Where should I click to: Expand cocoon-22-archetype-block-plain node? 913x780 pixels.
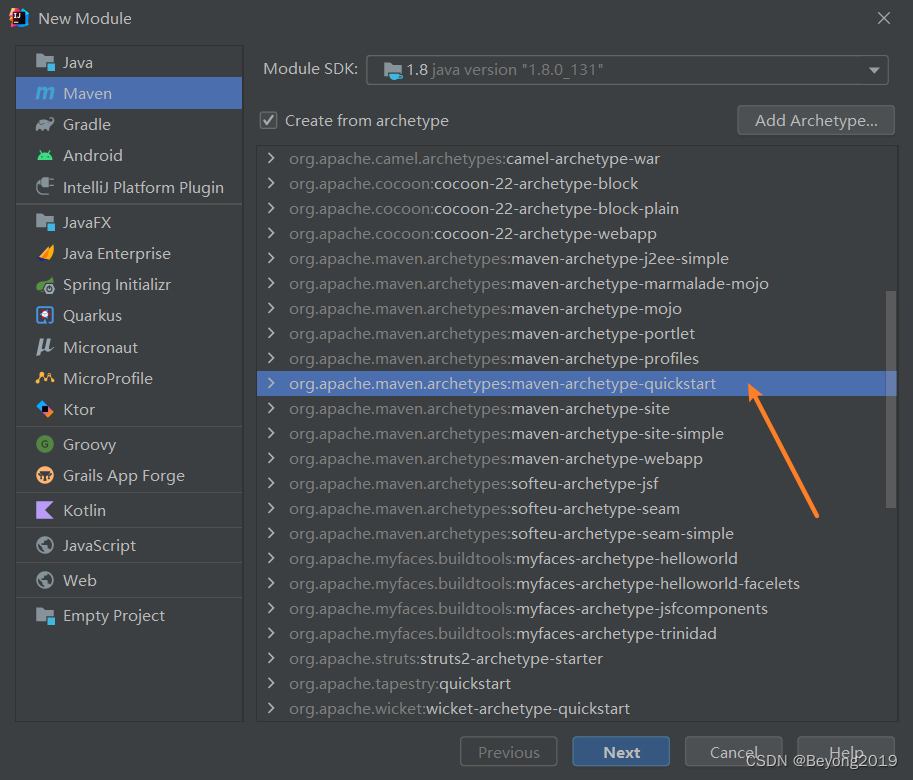(x=271, y=208)
